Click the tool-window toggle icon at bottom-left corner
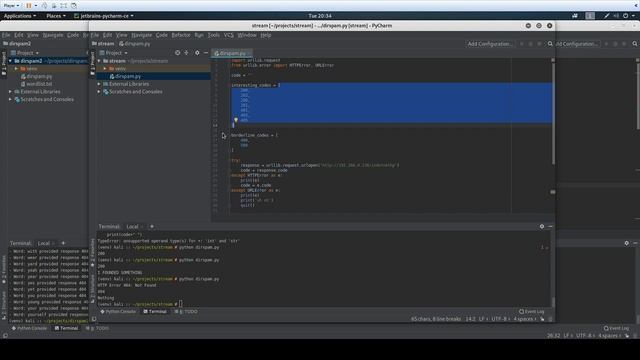Viewport: 640px width, 360px height. point(5,336)
